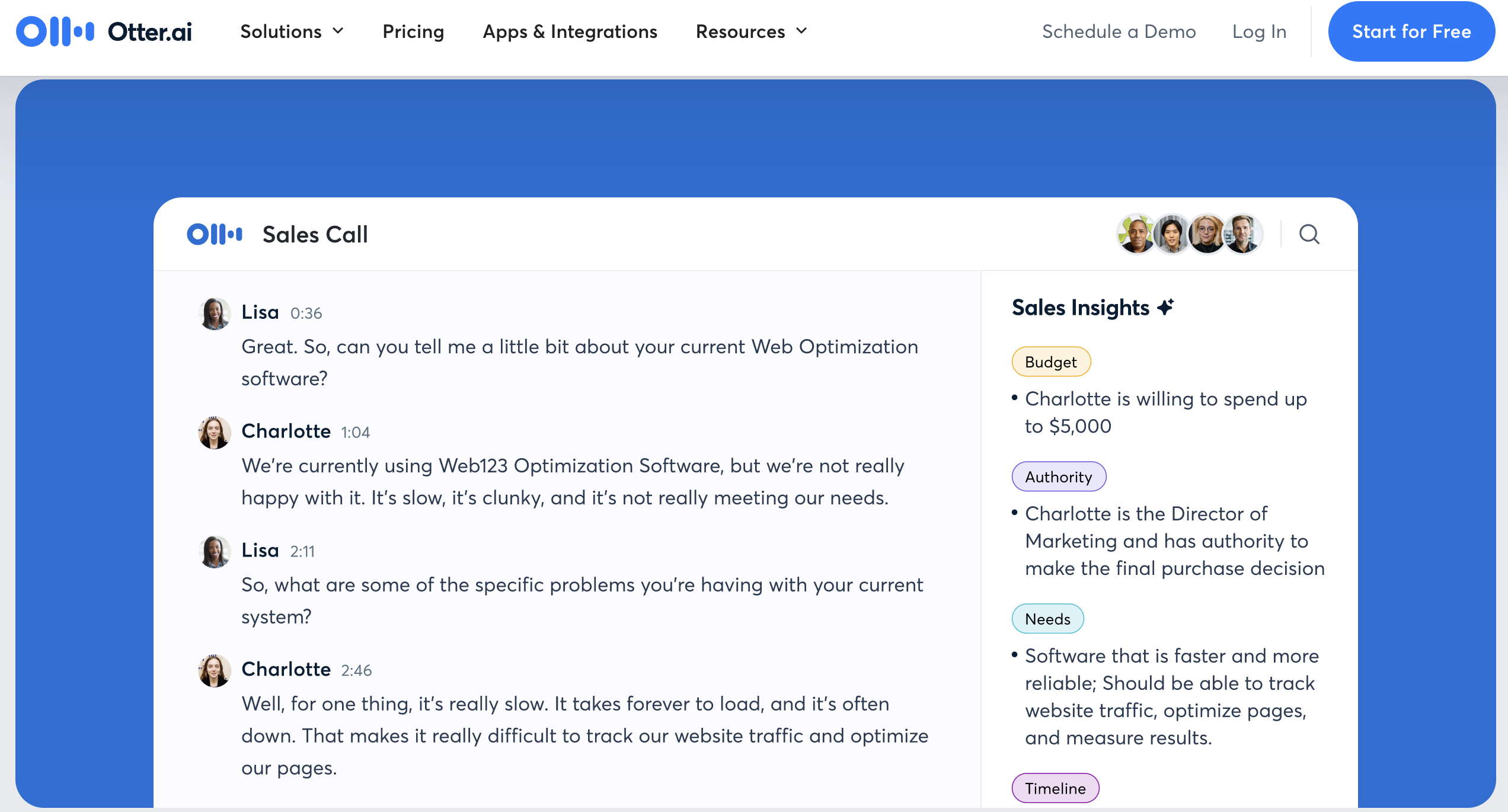The height and width of the screenshot is (812, 1508).
Task: Click Lisa's avatar at 0:36 message
Action: 214,314
